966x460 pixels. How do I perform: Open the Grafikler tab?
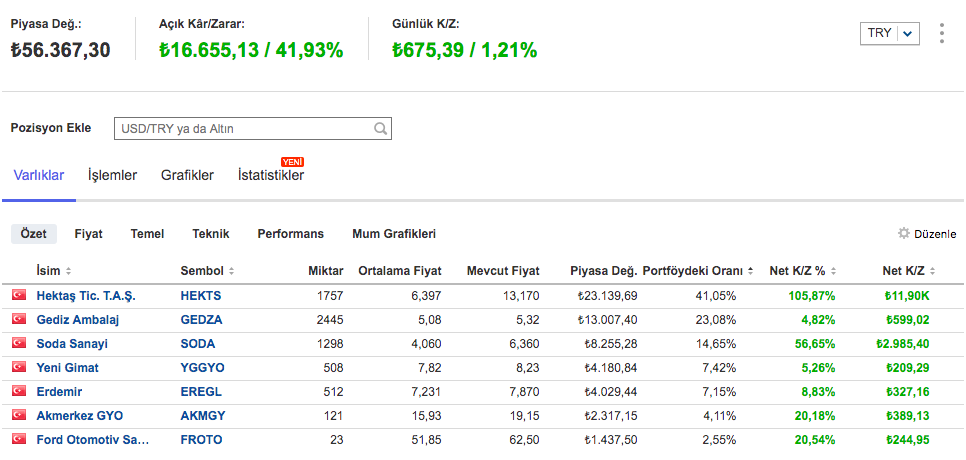(x=187, y=176)
